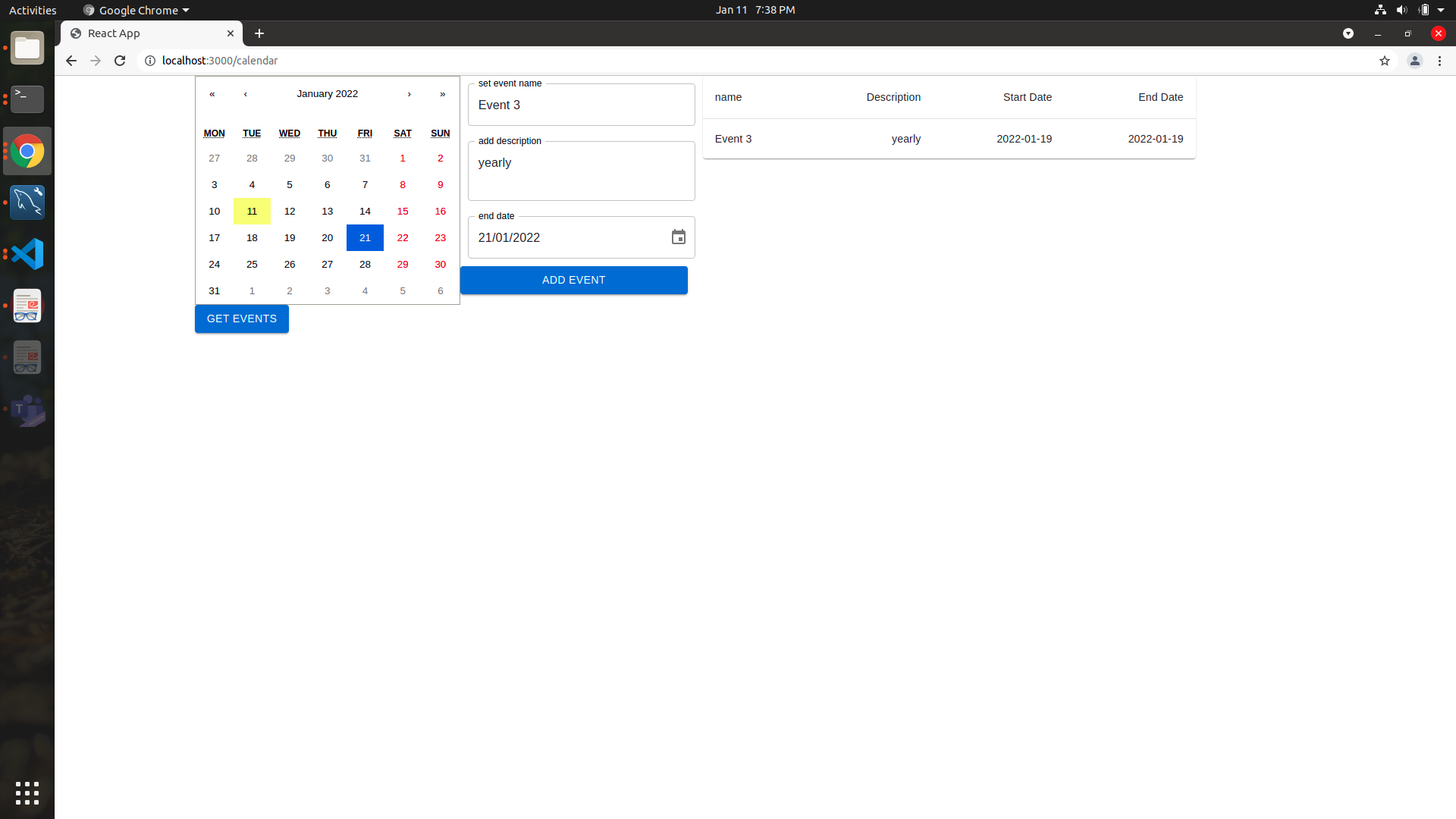Click the GET EVENTS button
The image size is (1456, 819).
pos(241,318)
